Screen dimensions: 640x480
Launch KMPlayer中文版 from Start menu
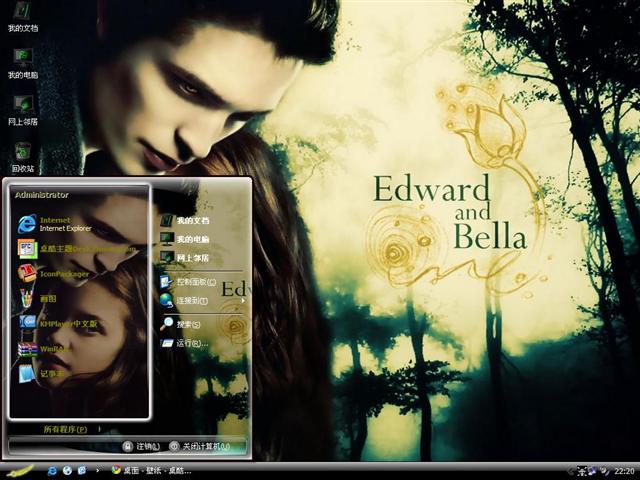pos(58,324)
